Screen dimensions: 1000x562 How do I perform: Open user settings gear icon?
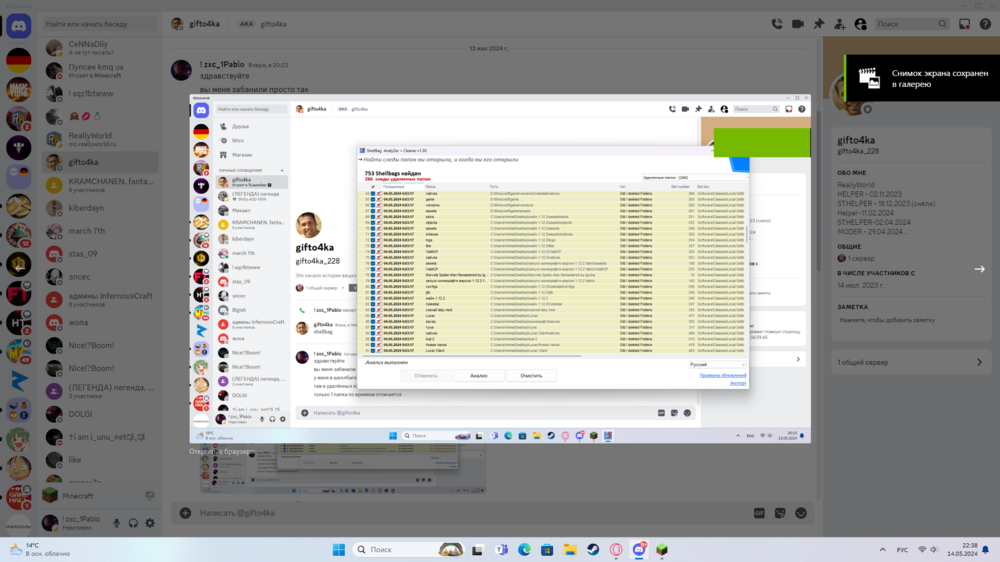(x=150, y=523)
